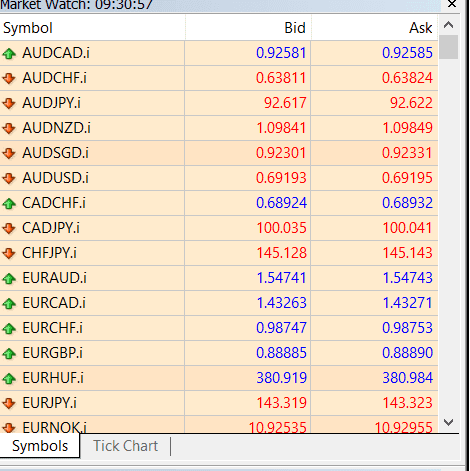Click the vertical scrollbar thumb
Viewport: 470px width, 471px height.
coord(449,47)
